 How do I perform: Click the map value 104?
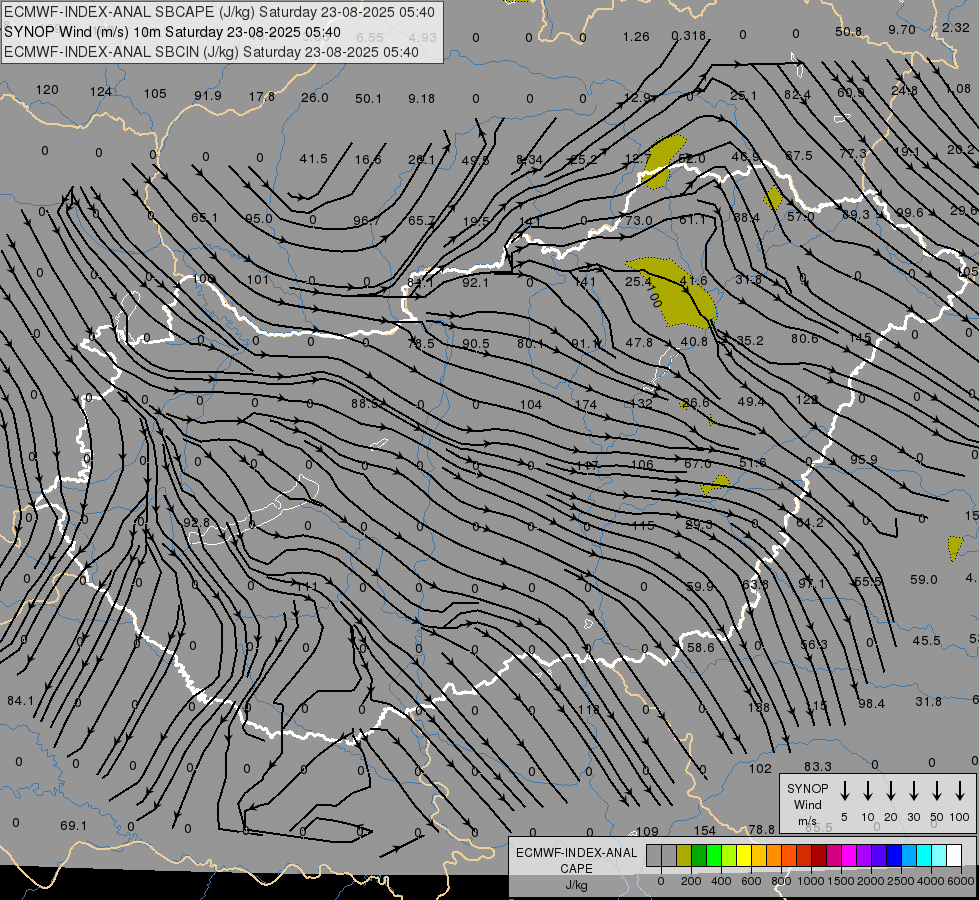[x=531, y=405]
